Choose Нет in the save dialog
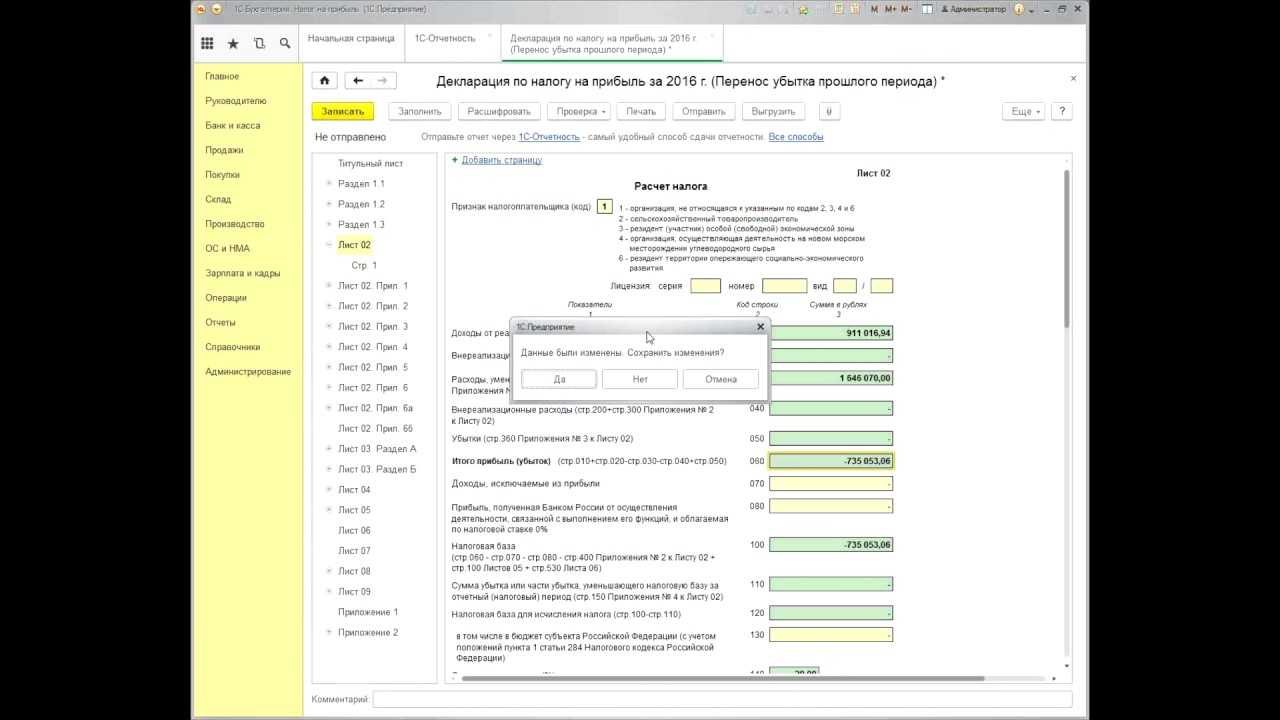The height and width of the screenshot is (720, 1280). [640, 379]
